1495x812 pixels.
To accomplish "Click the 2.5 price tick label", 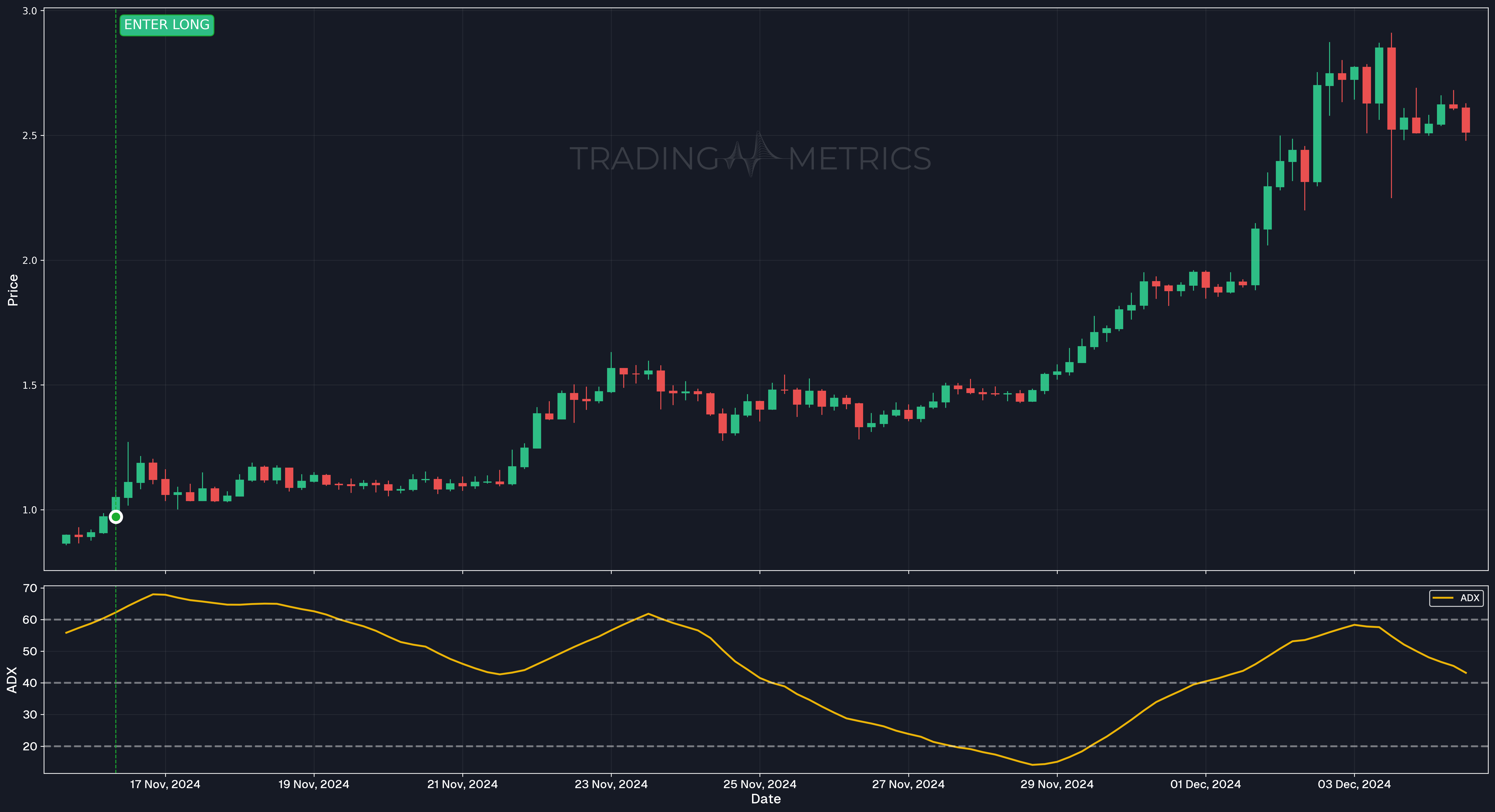I will tap(30, 136).
